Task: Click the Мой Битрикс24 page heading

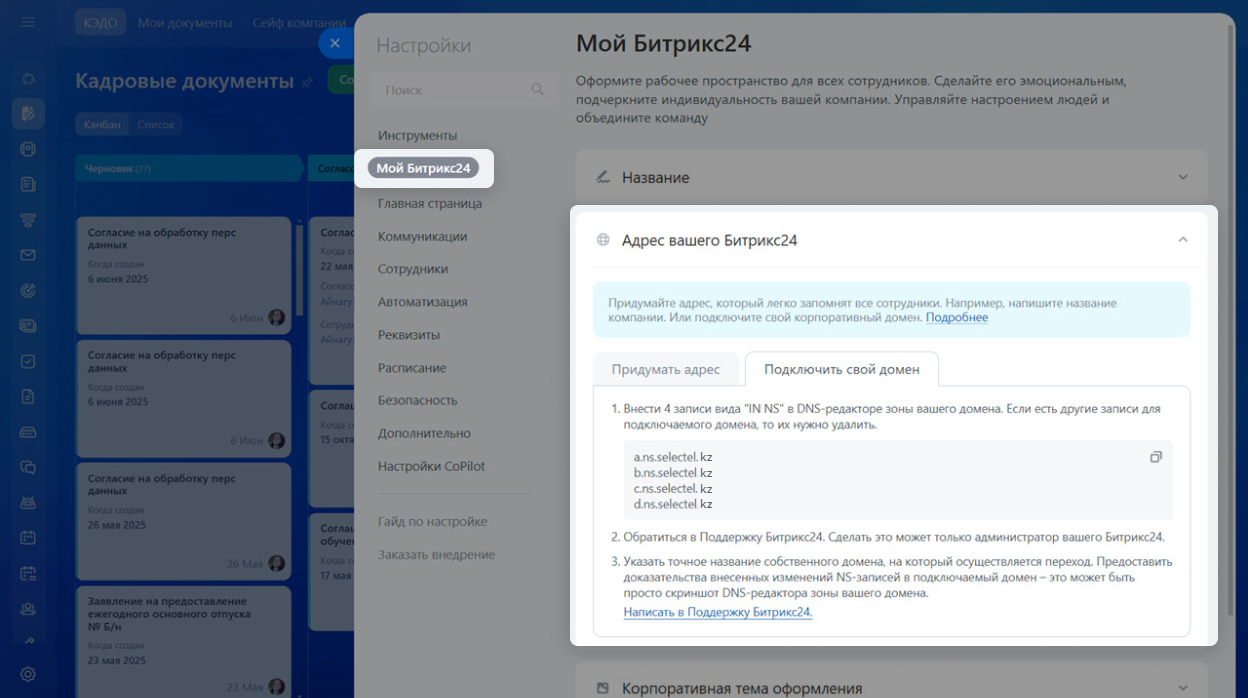Action: pos(663,43)
